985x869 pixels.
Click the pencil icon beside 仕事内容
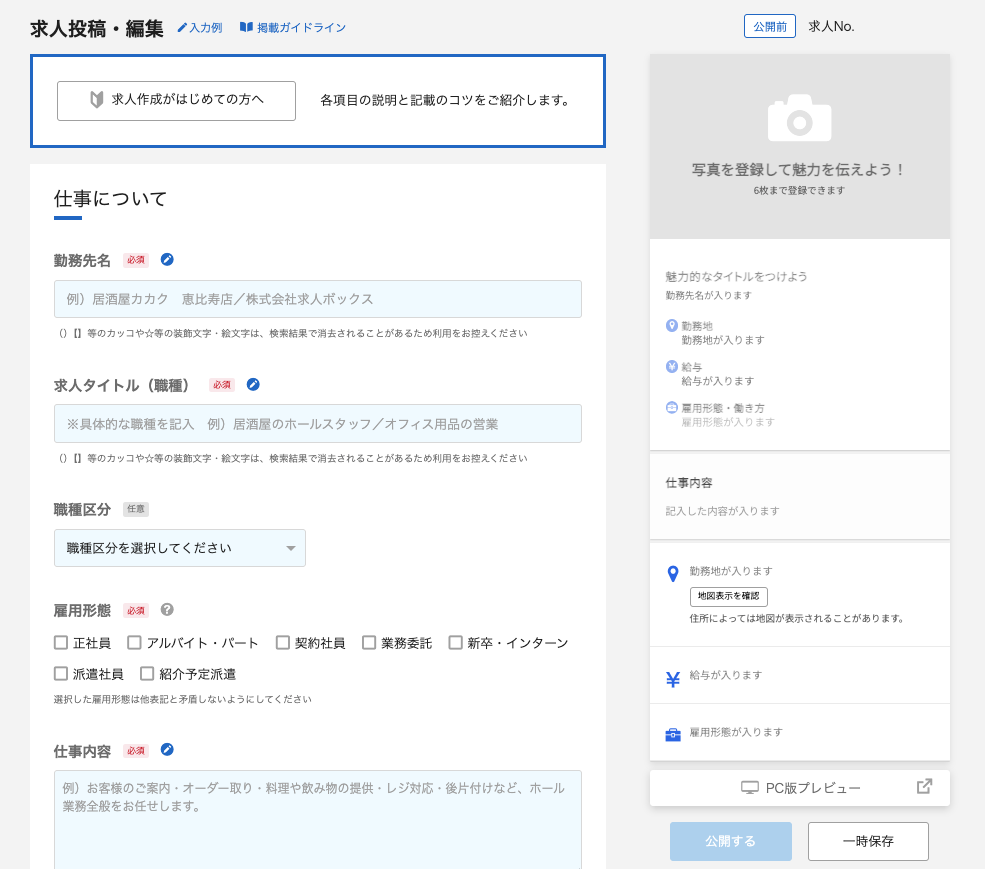[167, 750]
